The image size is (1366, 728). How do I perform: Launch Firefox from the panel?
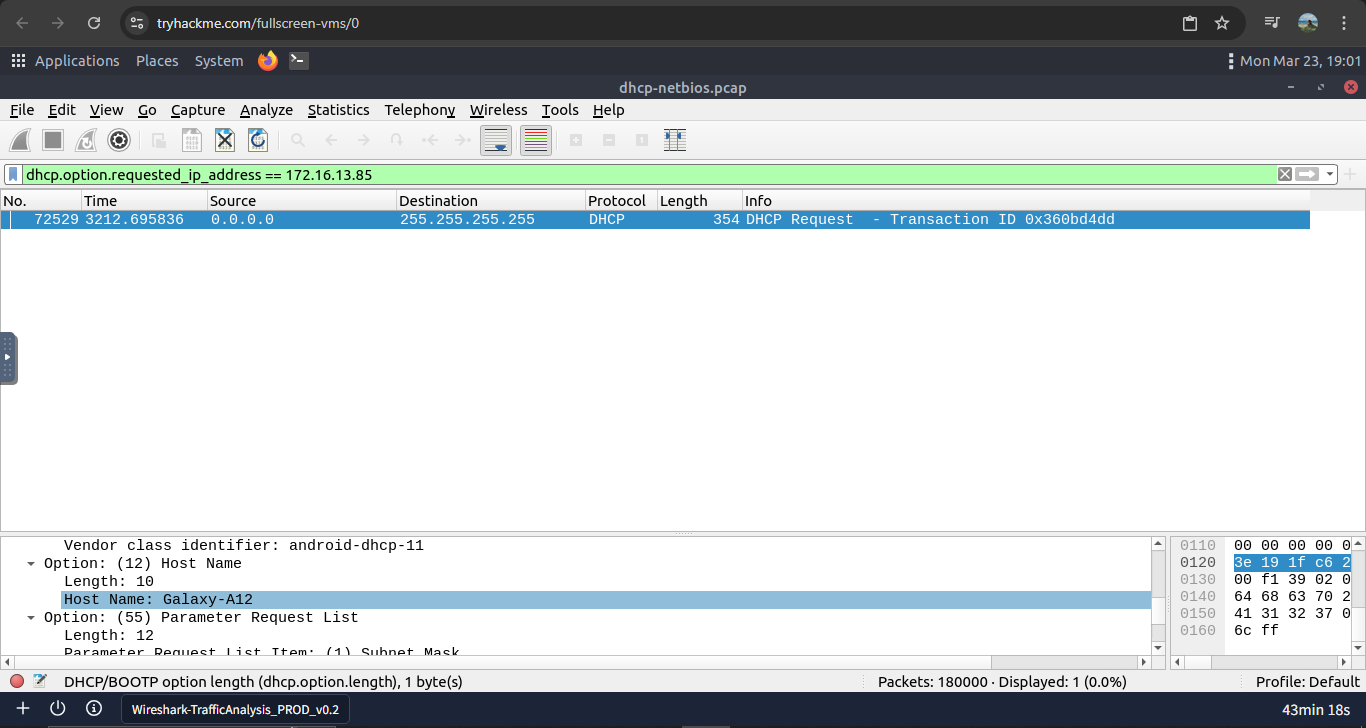[267, 61]
